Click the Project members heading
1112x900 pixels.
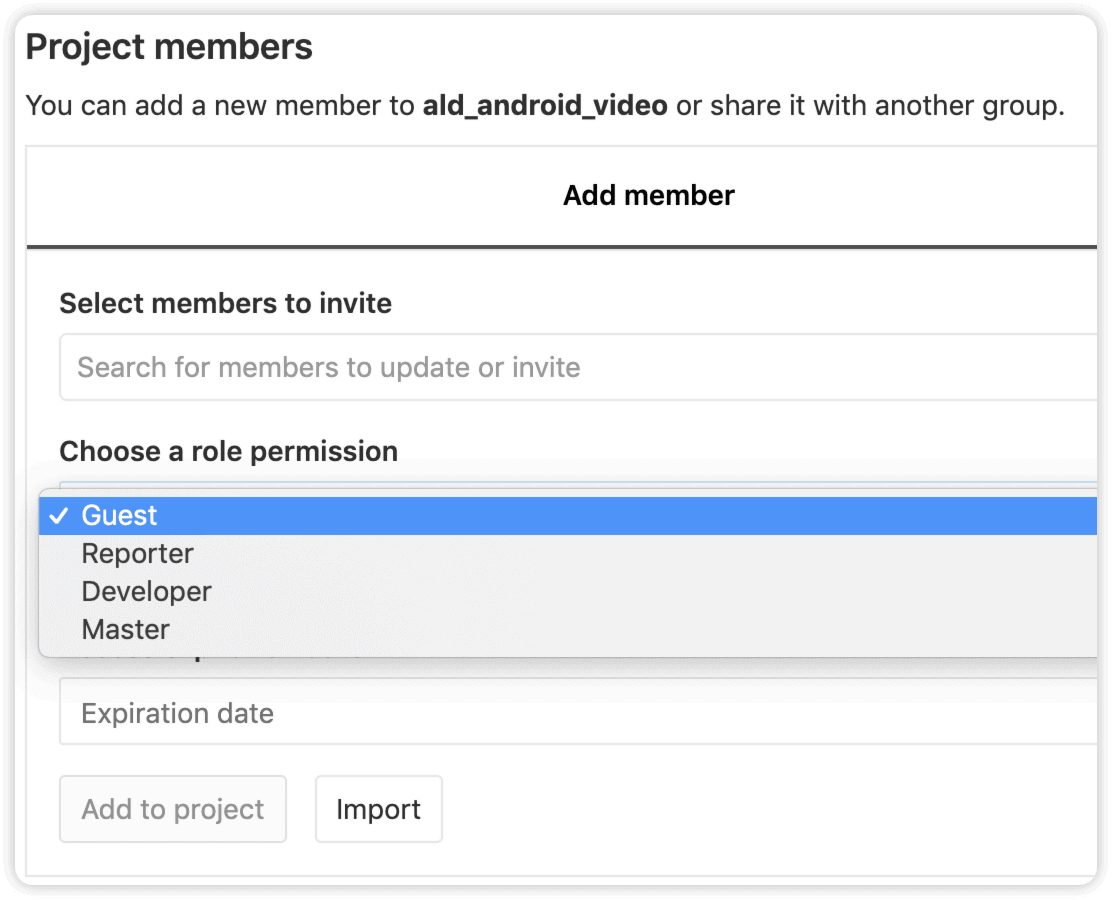pyautogui.click(x=169, y=47)
